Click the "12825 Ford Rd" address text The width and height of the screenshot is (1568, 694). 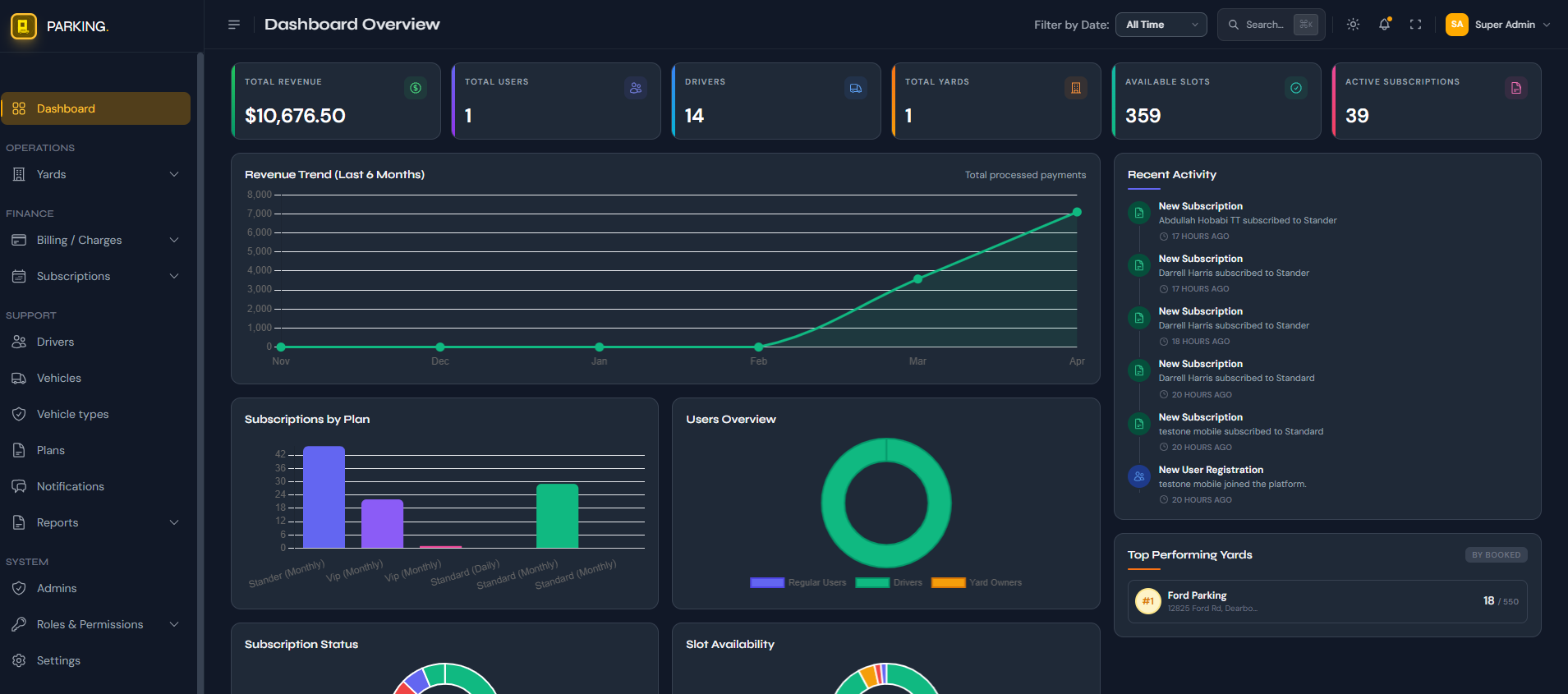click(1212, 609)
